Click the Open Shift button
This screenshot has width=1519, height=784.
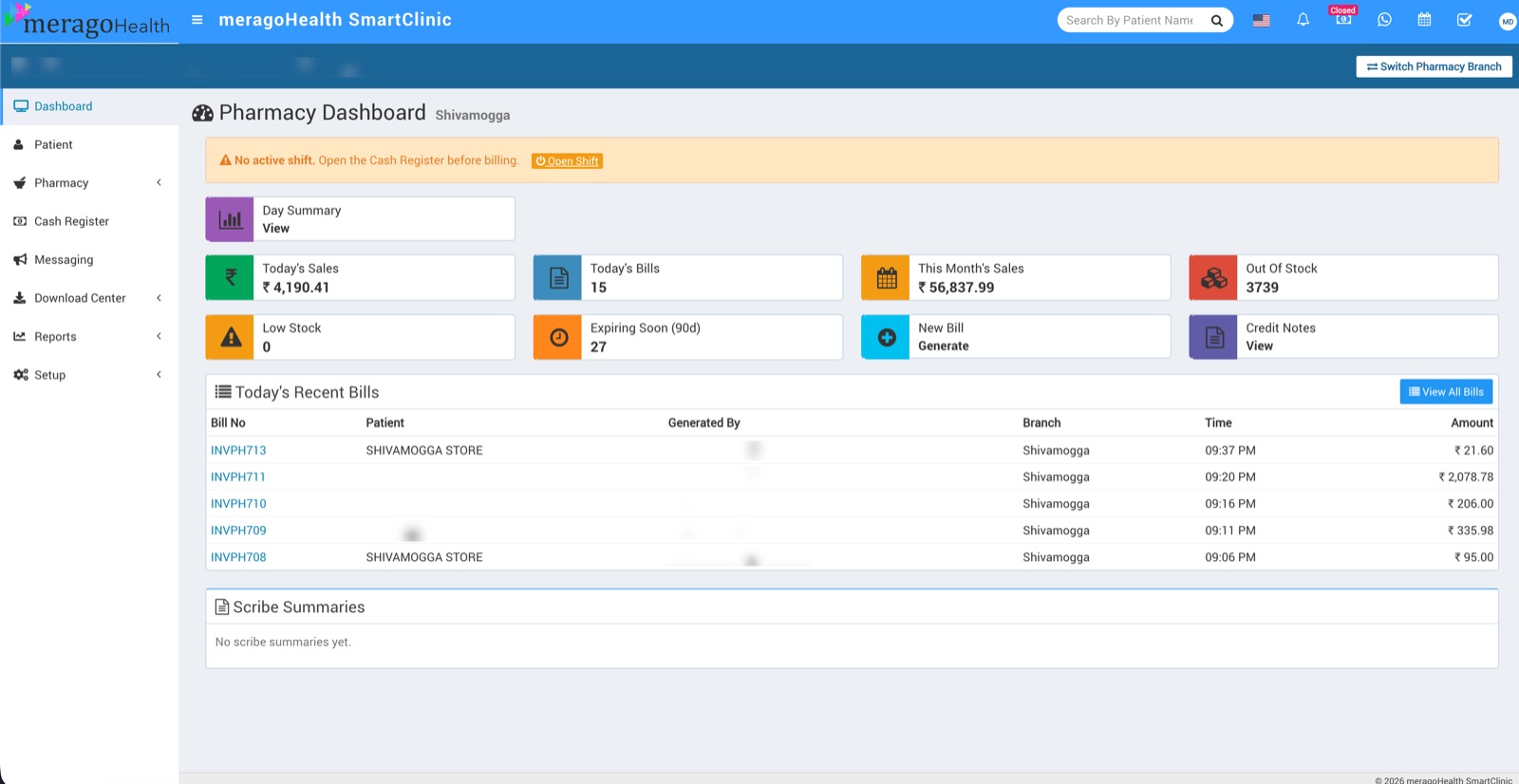click(x=567, y=161)
